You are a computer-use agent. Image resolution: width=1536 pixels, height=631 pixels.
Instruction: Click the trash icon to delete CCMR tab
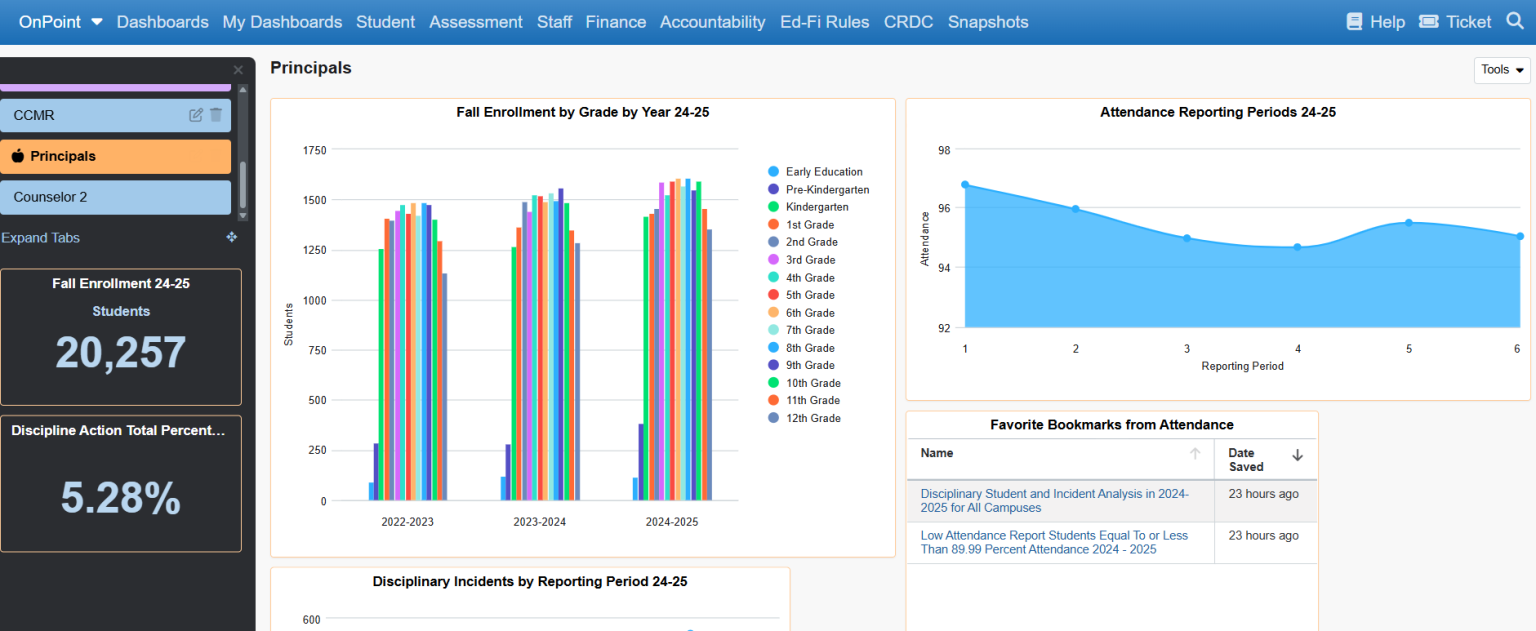pyautogui.click(x=215, y=114)
